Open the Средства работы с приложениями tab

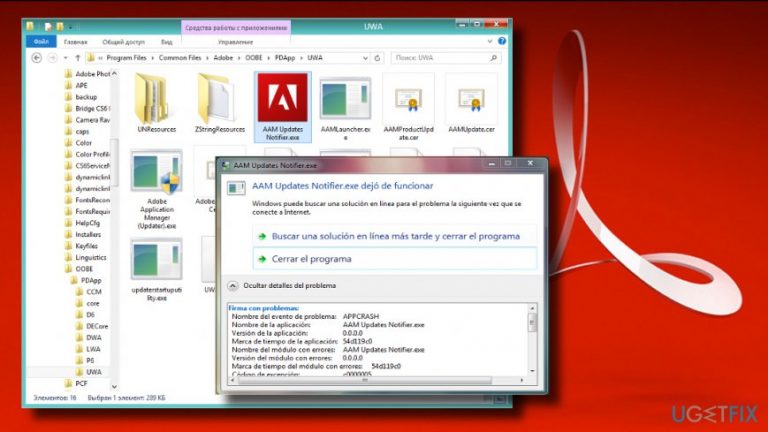coord(236,28)
